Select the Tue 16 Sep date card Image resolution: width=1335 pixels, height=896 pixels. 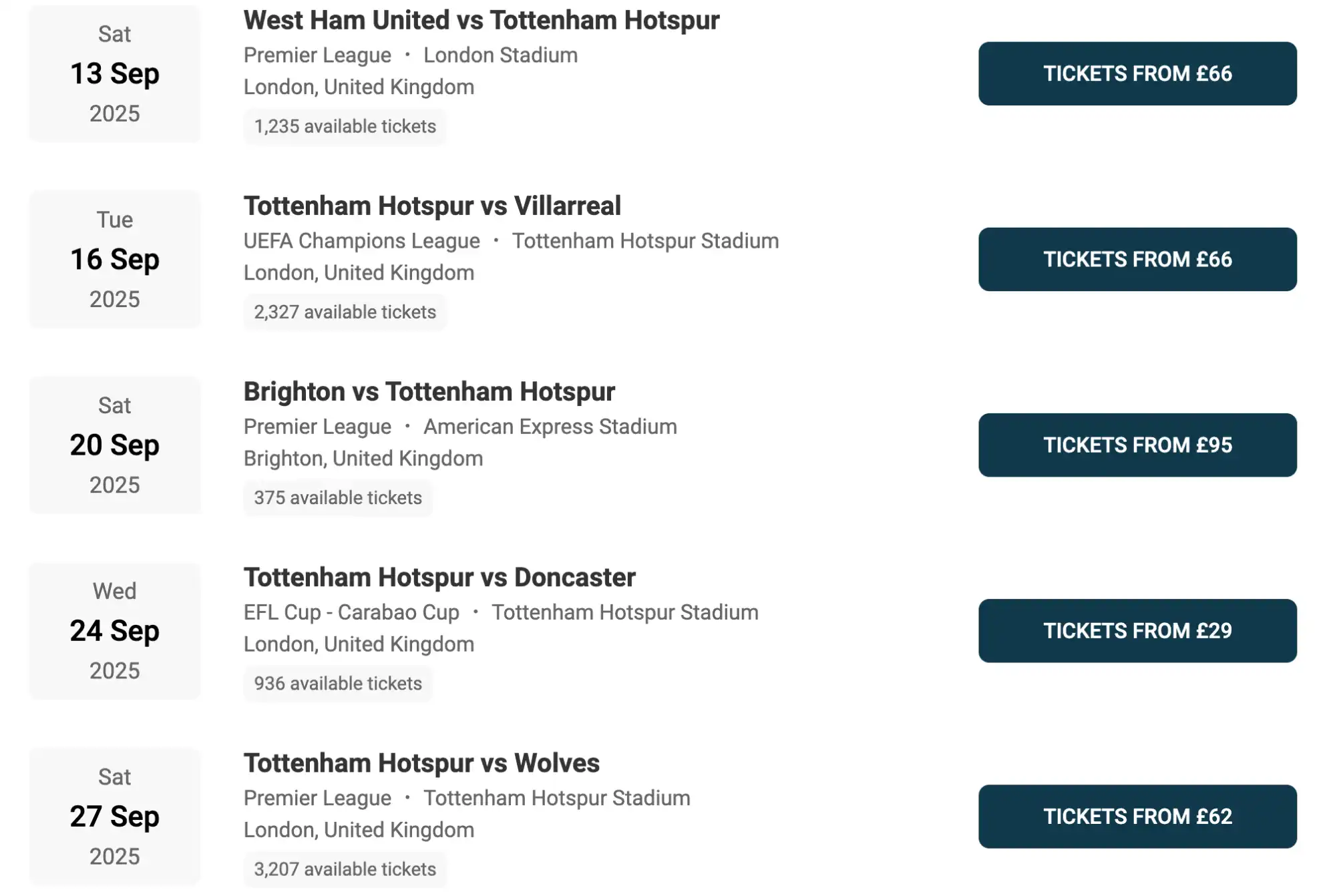(x=114, y=260)
